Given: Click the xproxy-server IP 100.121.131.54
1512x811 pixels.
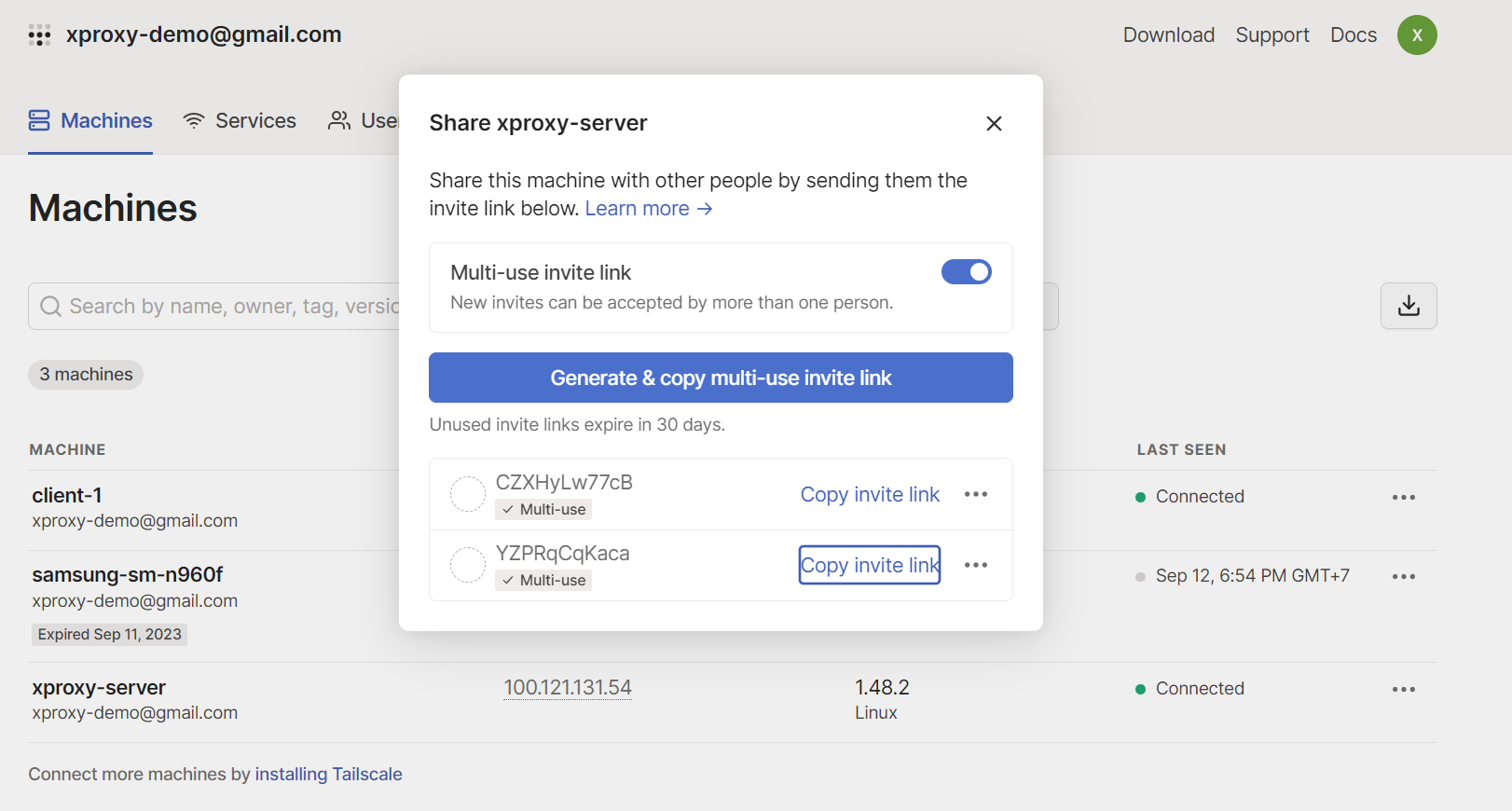Looking at the screenshot, I should (568, 687).
